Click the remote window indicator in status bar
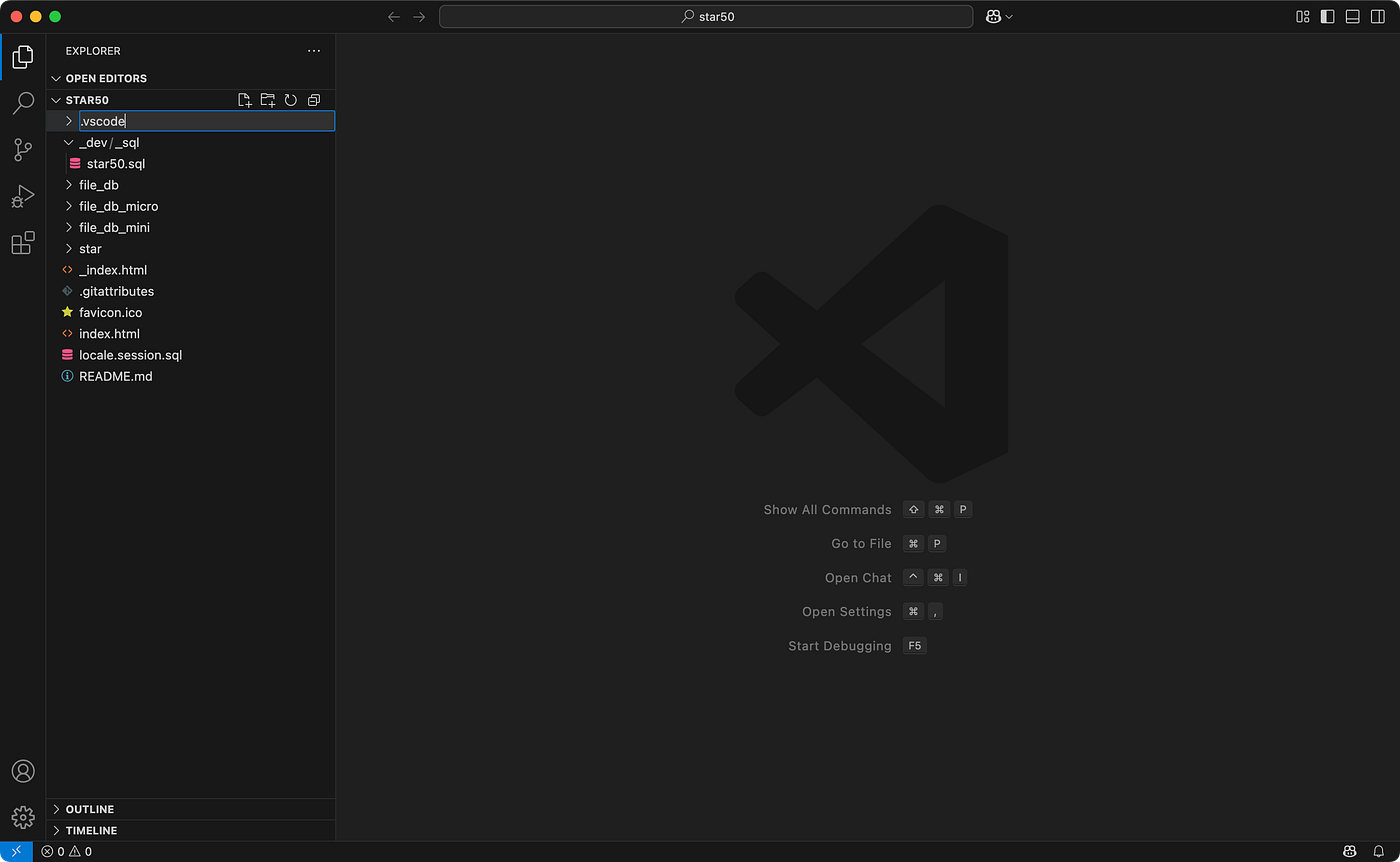The width and height of the screenshot is (1400, 862). tap(16, 852)
